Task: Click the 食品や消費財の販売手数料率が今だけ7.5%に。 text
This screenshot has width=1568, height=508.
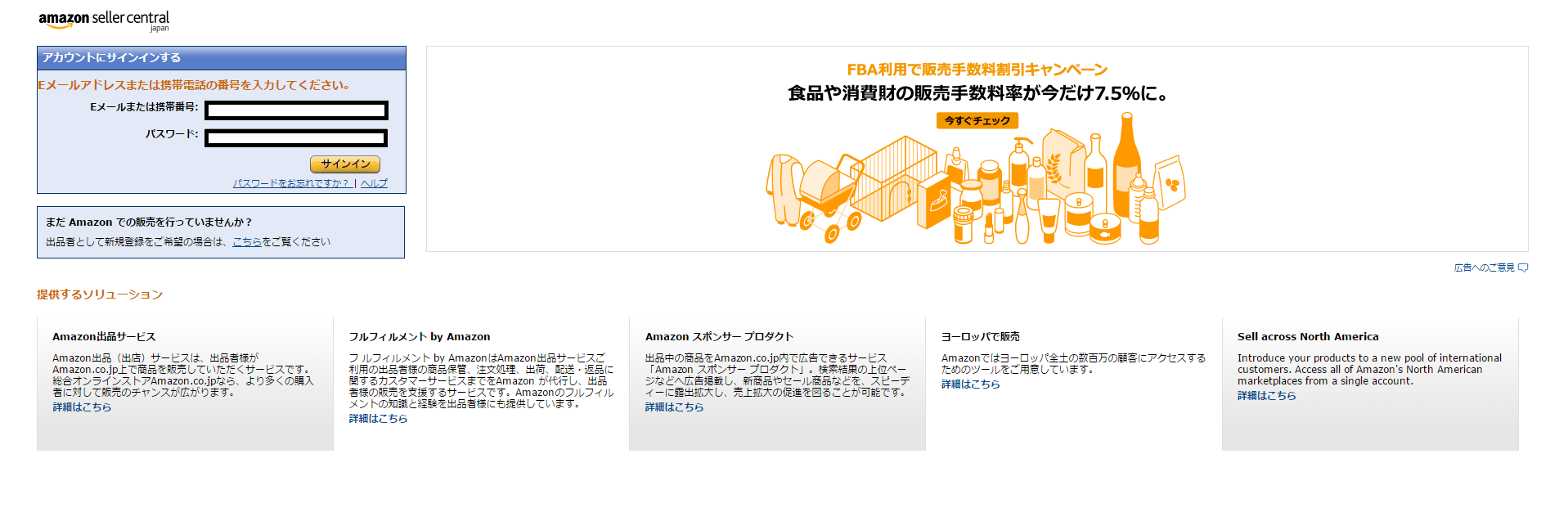Action: [x=977, y=93]
